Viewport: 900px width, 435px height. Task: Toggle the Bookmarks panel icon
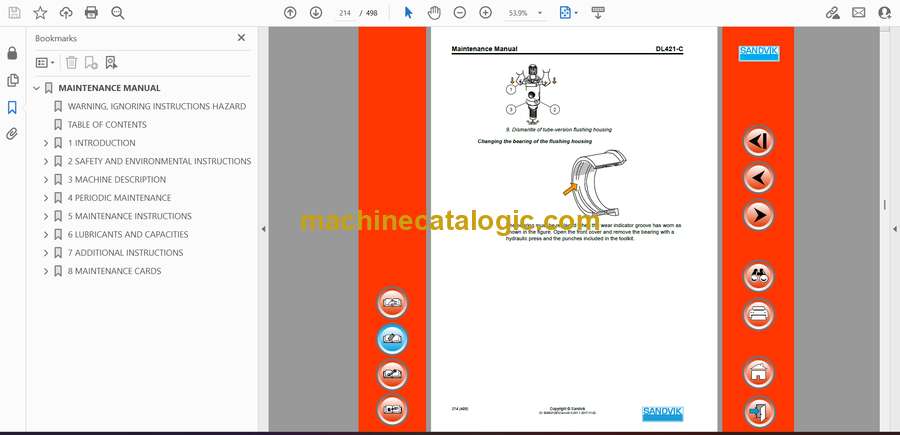pyautogui.click(x=12, y=107)
